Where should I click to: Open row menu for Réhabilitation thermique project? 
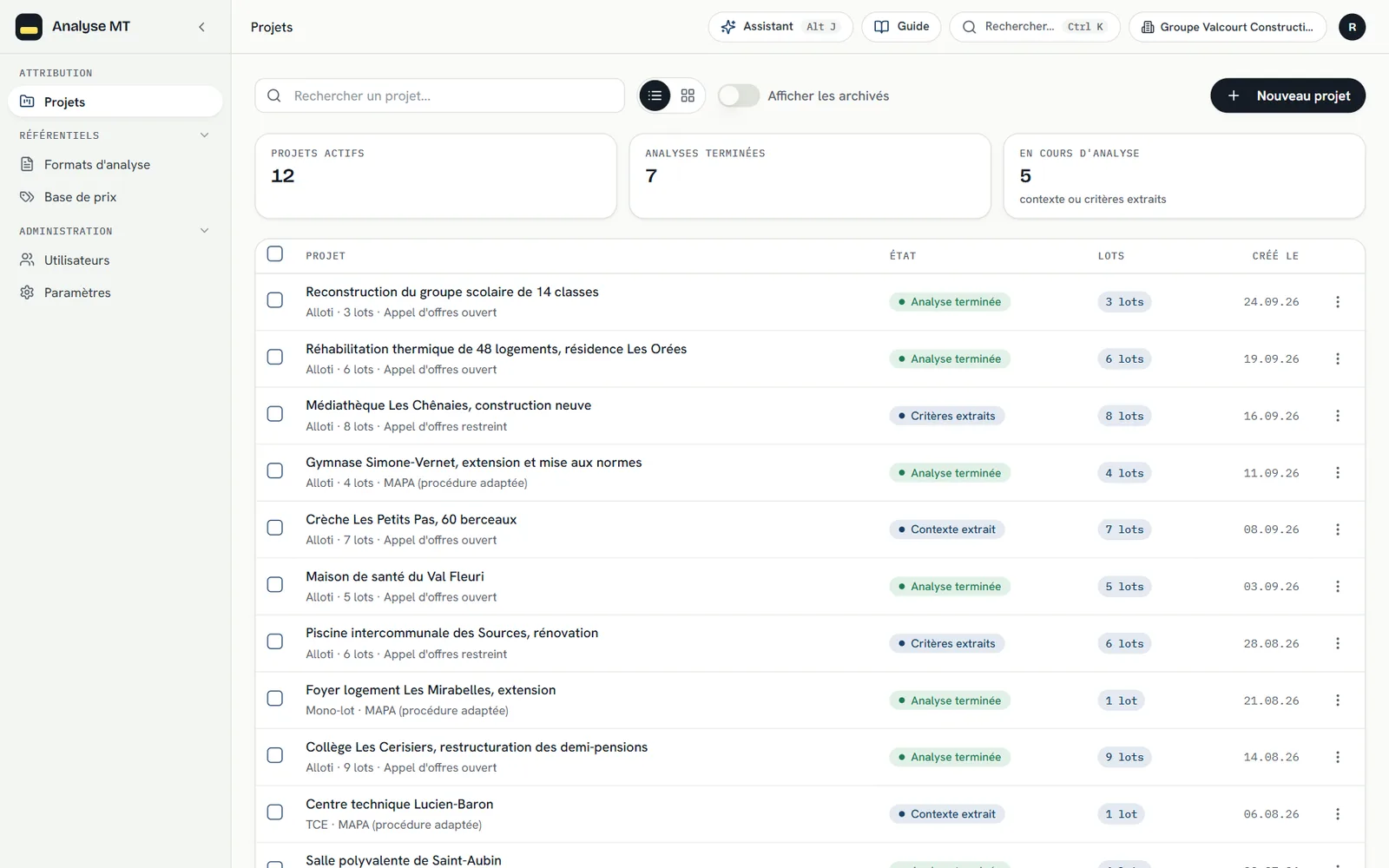coord(1337,358)
